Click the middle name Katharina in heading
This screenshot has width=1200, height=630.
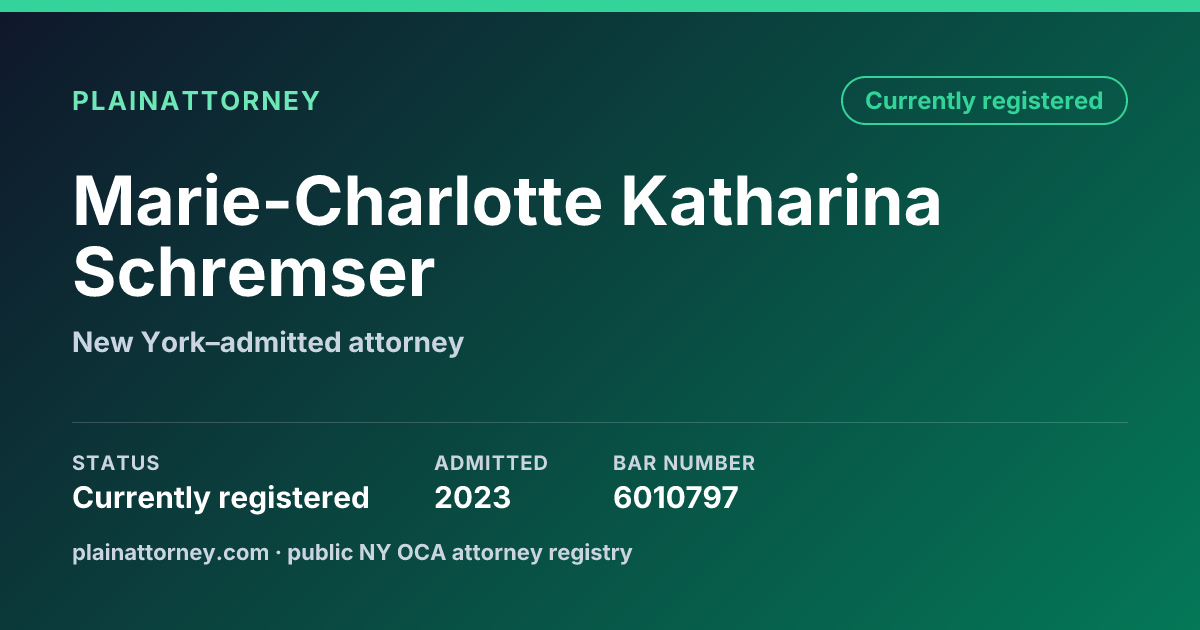(x=782, y=201)
